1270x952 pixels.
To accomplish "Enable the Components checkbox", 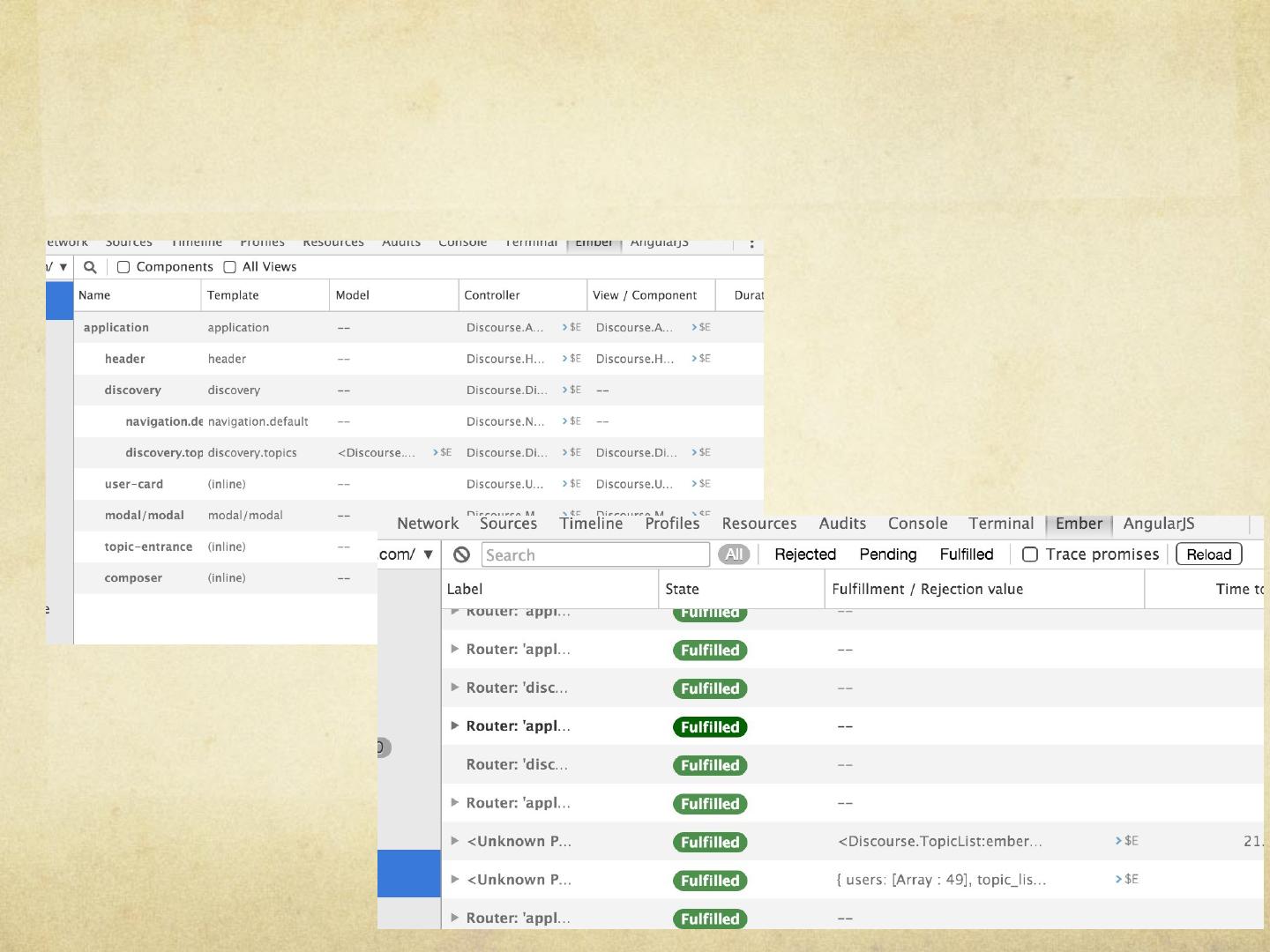I will pos(124,267).
